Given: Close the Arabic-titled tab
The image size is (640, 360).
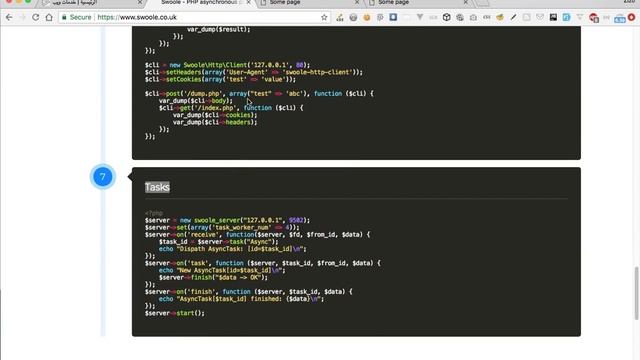Looking at the screenshot, I should 140,2.
